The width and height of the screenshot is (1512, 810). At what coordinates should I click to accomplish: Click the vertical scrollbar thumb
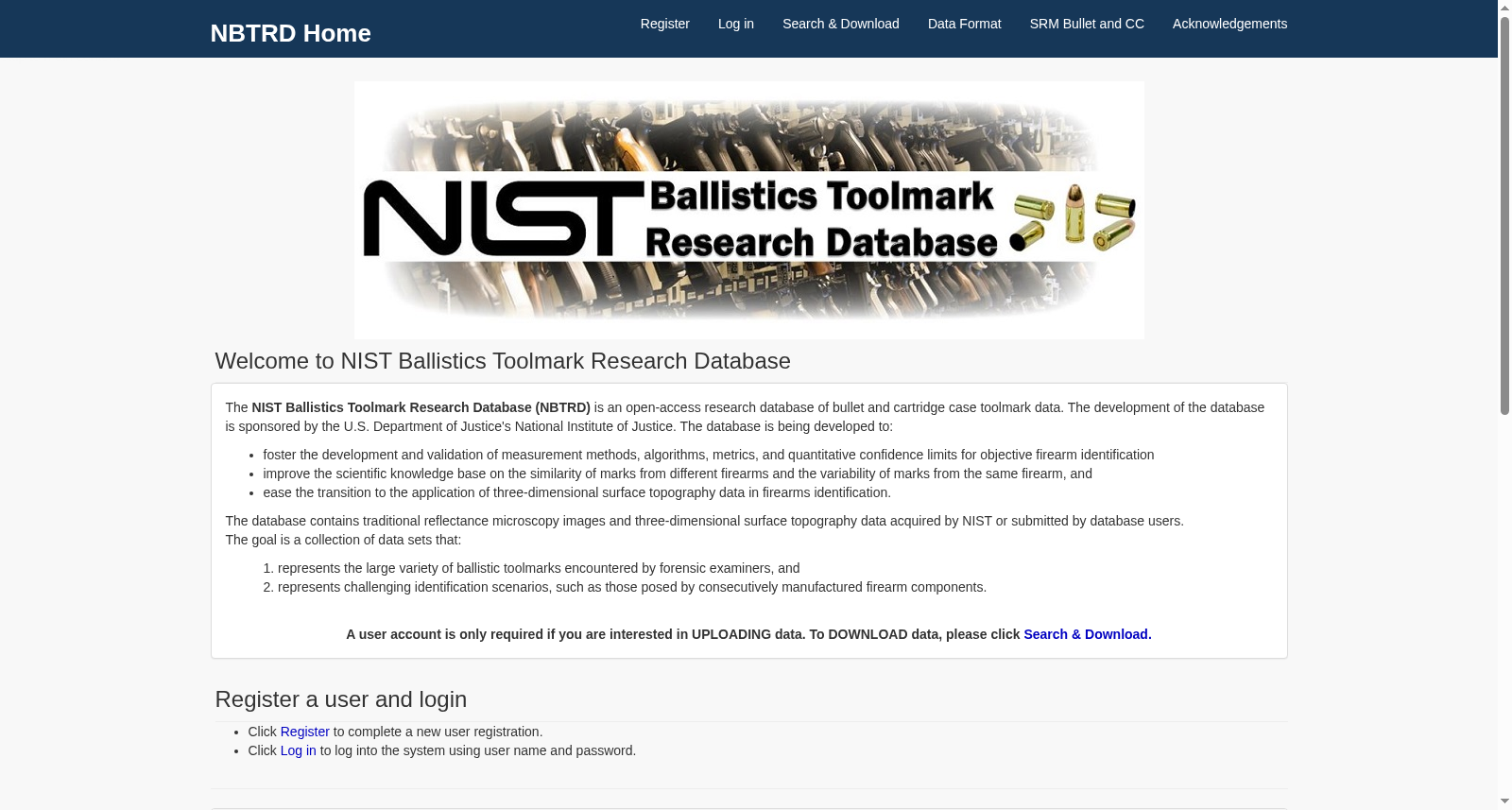[x=1504, y=215]
